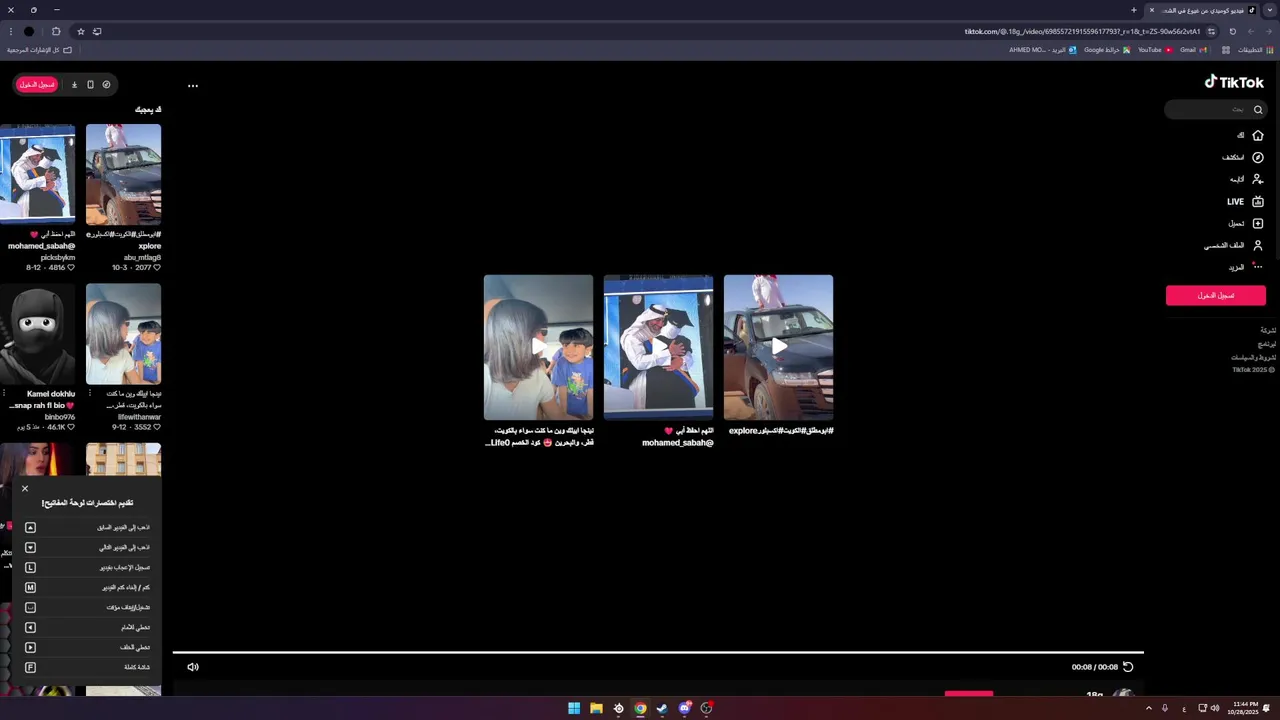
Task: Open the Company footer link
Action: point(1268,330)
